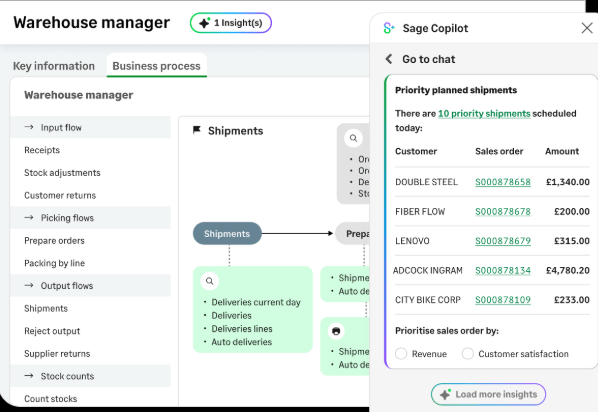Click the Sage Copilot logo icon
This screenshot has width=598, height=412.
click(x=389, y=28)
